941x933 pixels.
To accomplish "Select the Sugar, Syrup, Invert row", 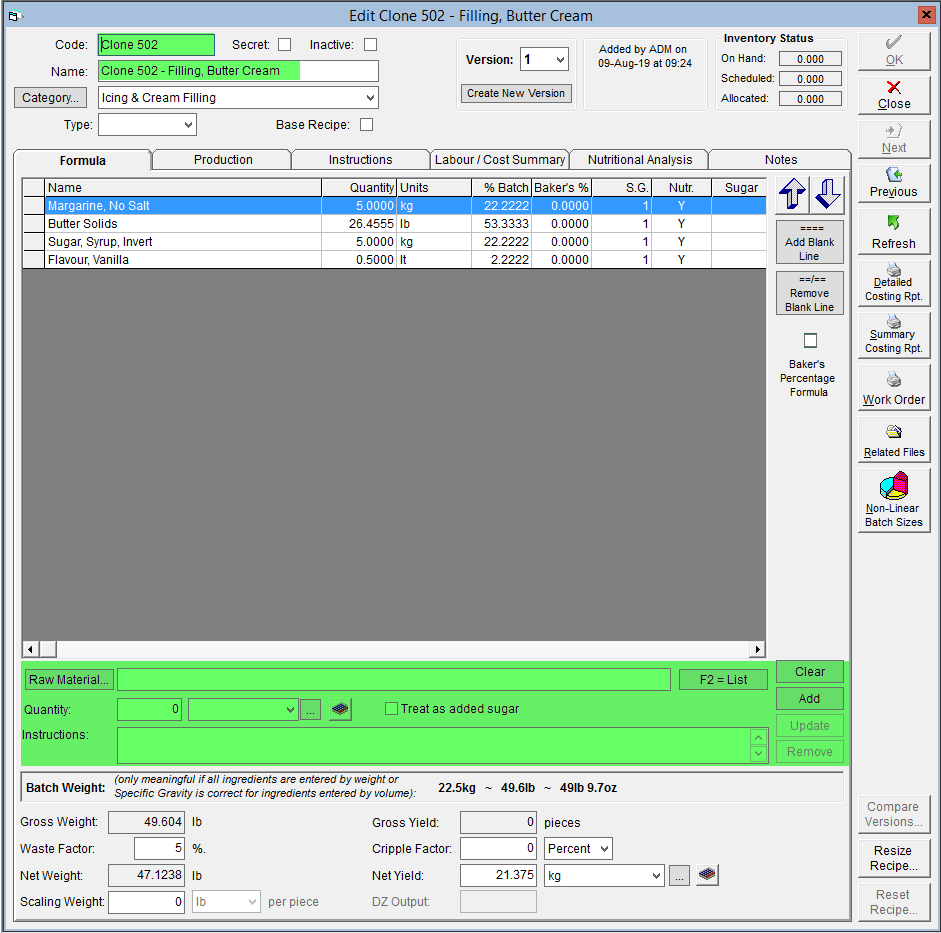I will click(394, 242).
